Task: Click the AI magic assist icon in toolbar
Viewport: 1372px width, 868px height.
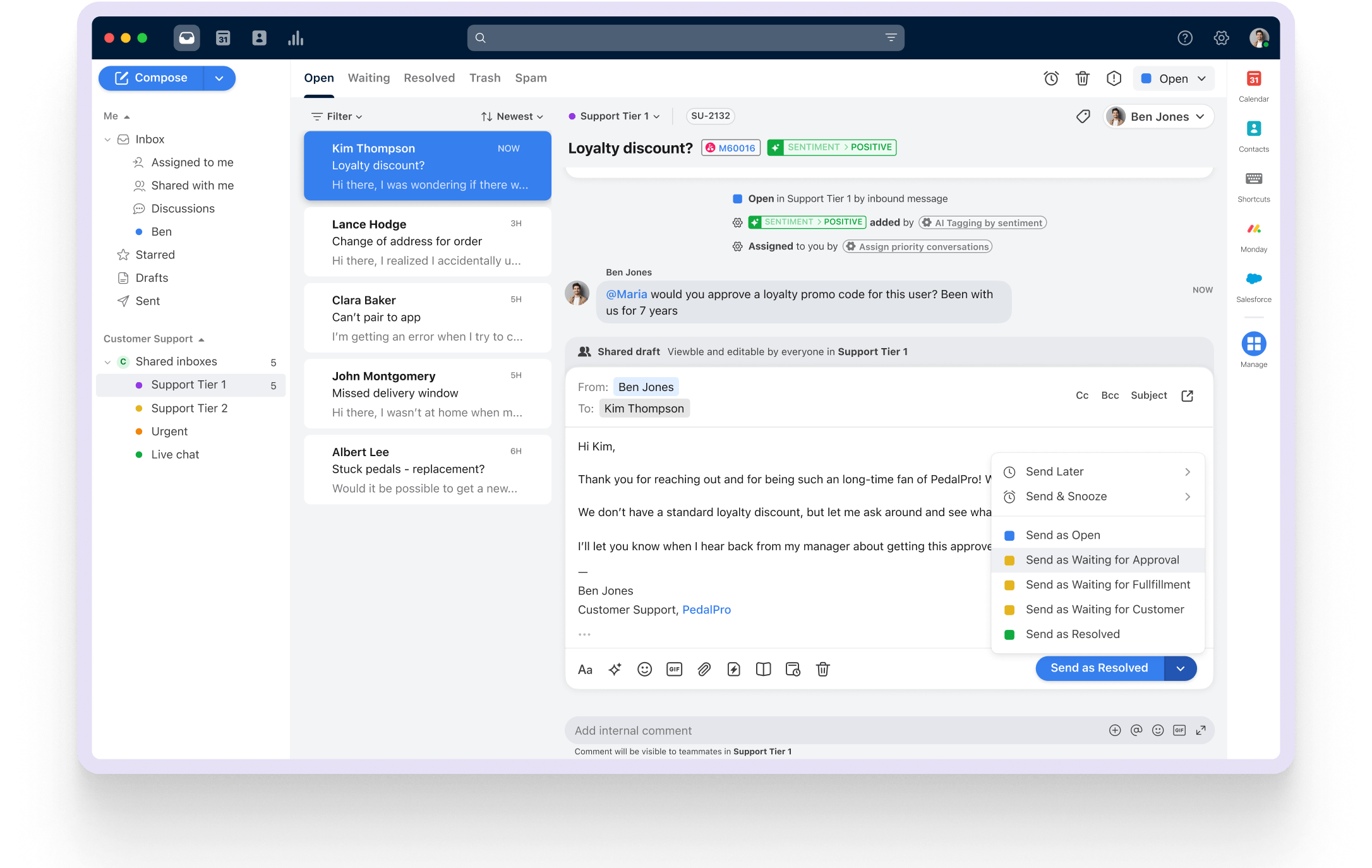Action: (617, 669)
